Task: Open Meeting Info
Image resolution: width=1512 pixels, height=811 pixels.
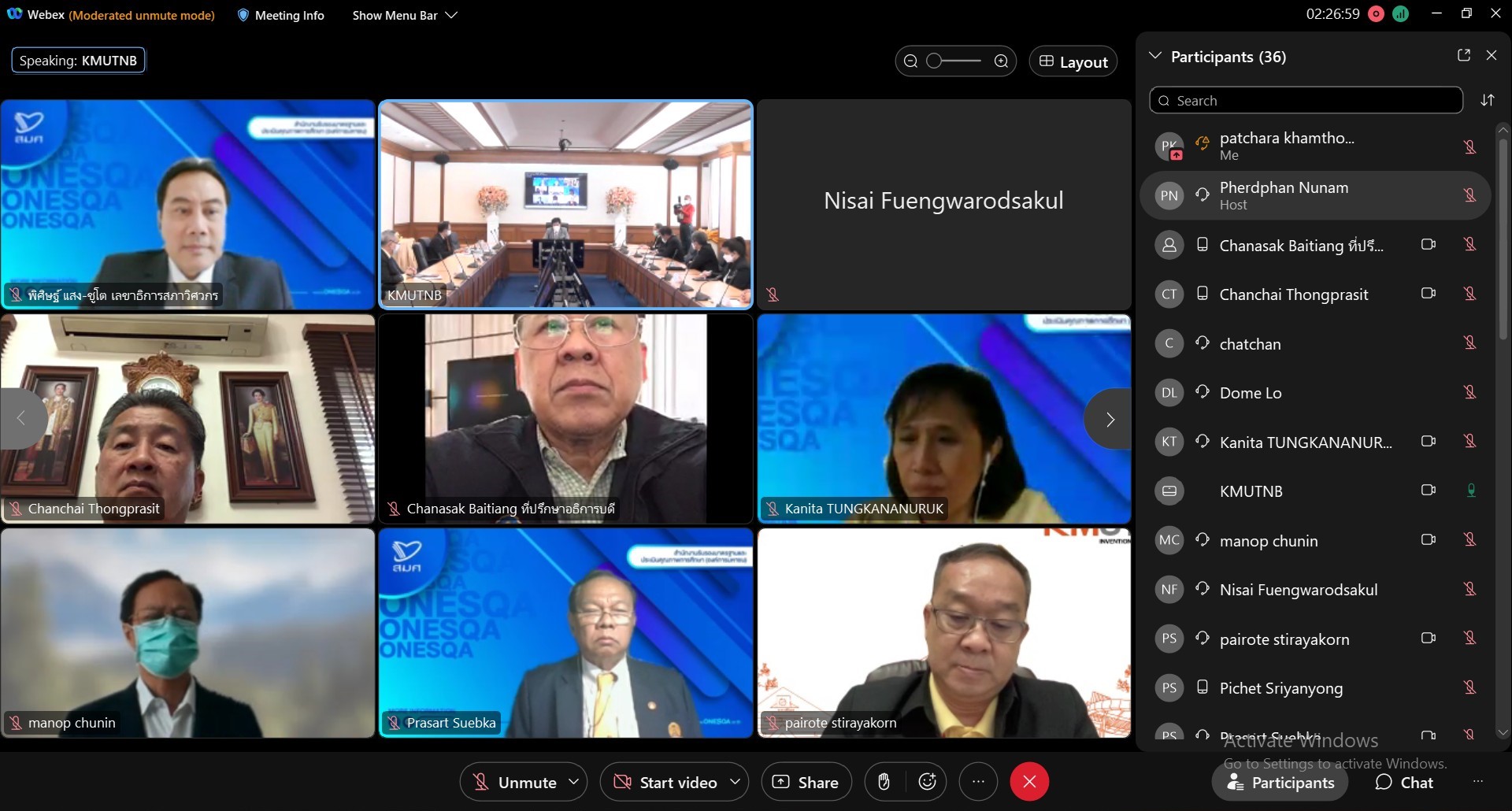Action: [x=281, y=15]
